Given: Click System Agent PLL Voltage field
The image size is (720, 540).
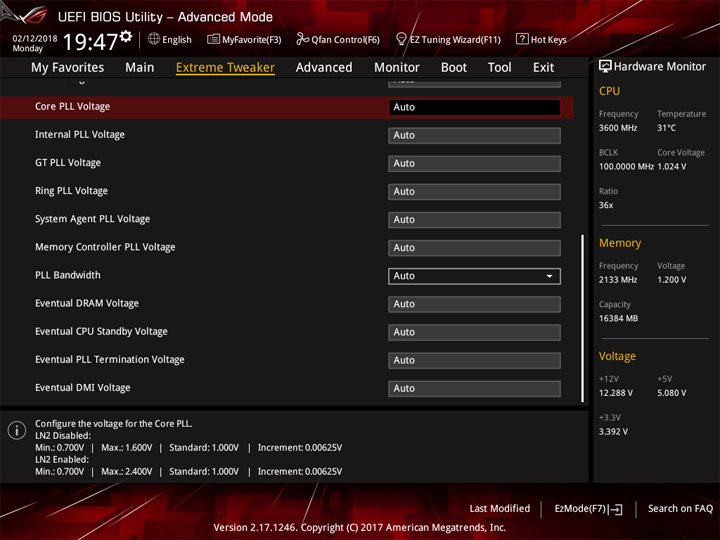Looking at the screenshot, I should (474, 220).
